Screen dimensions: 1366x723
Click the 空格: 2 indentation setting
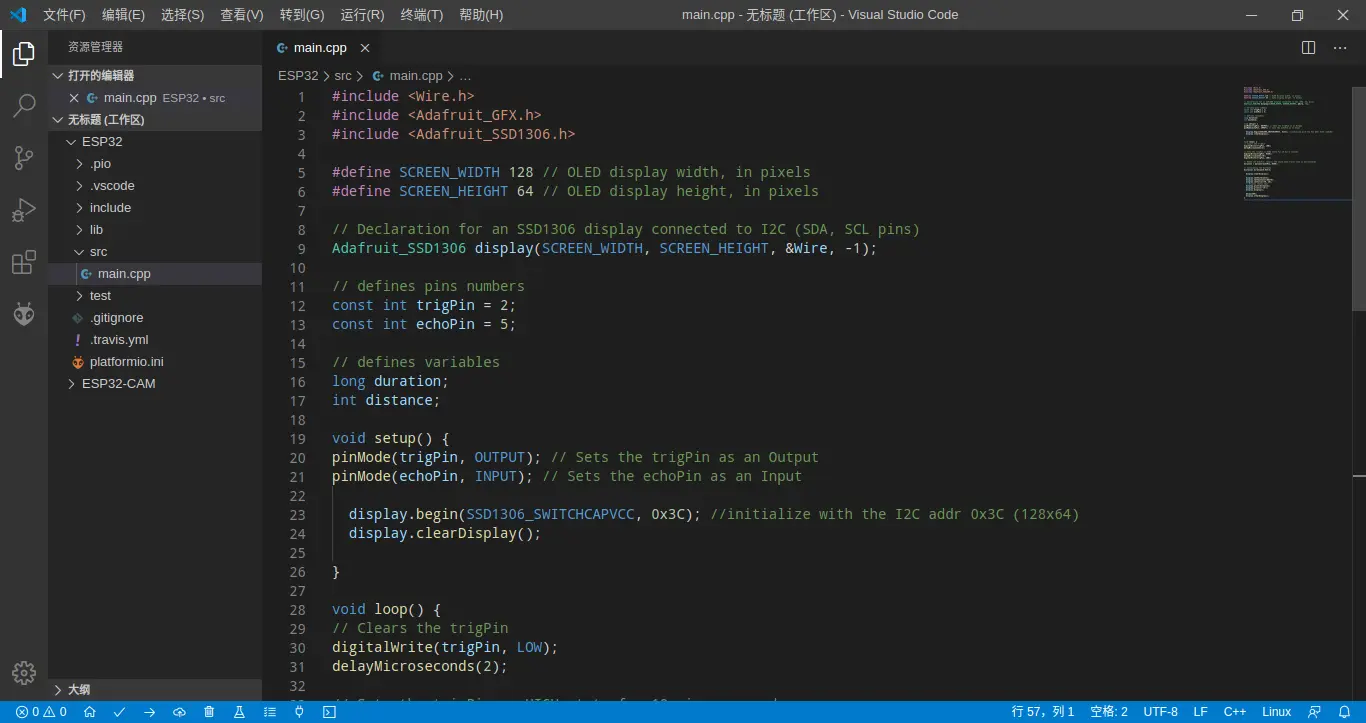coord(1109,712)
